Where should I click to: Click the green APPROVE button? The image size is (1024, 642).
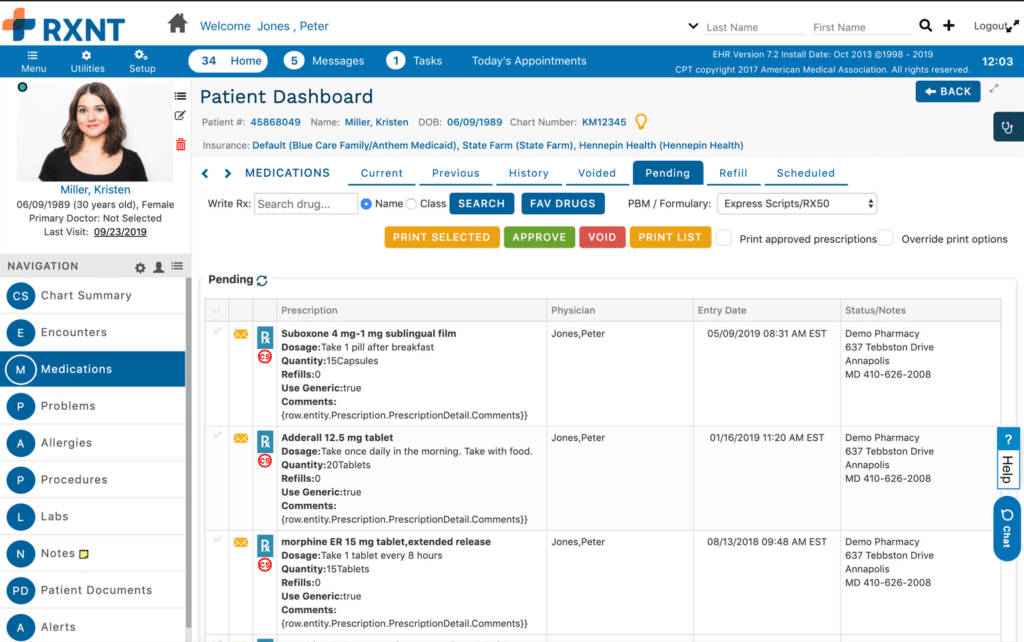tap(539, 237)
